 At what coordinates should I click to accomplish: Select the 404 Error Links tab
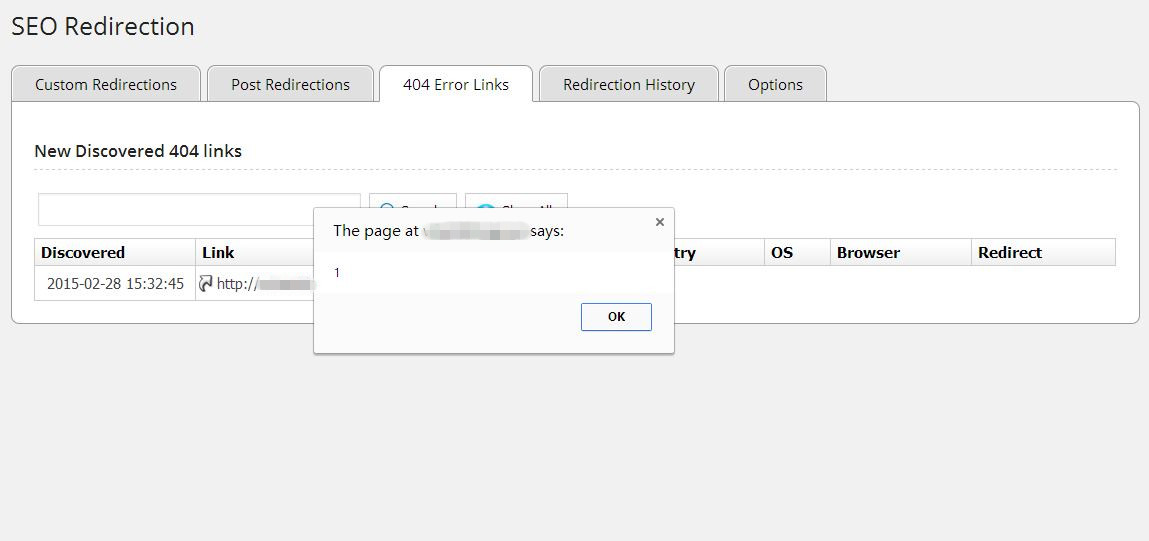456,84
